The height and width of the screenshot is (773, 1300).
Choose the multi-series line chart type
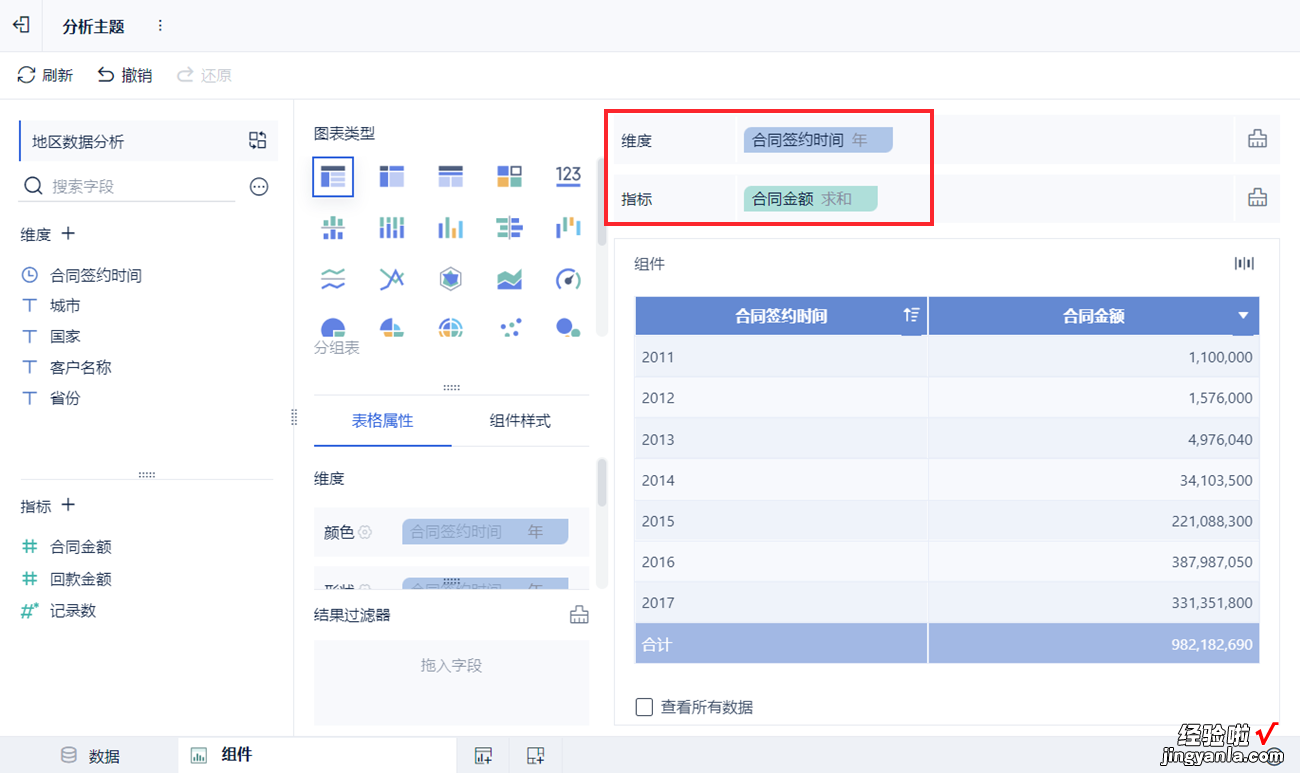pyautogui.click(x=391, y=279)
